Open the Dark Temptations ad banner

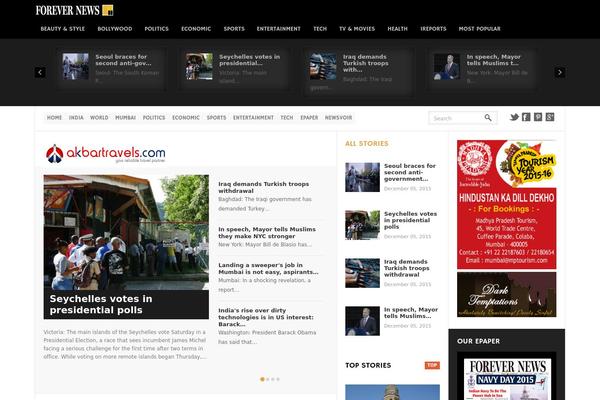(507, 294)
